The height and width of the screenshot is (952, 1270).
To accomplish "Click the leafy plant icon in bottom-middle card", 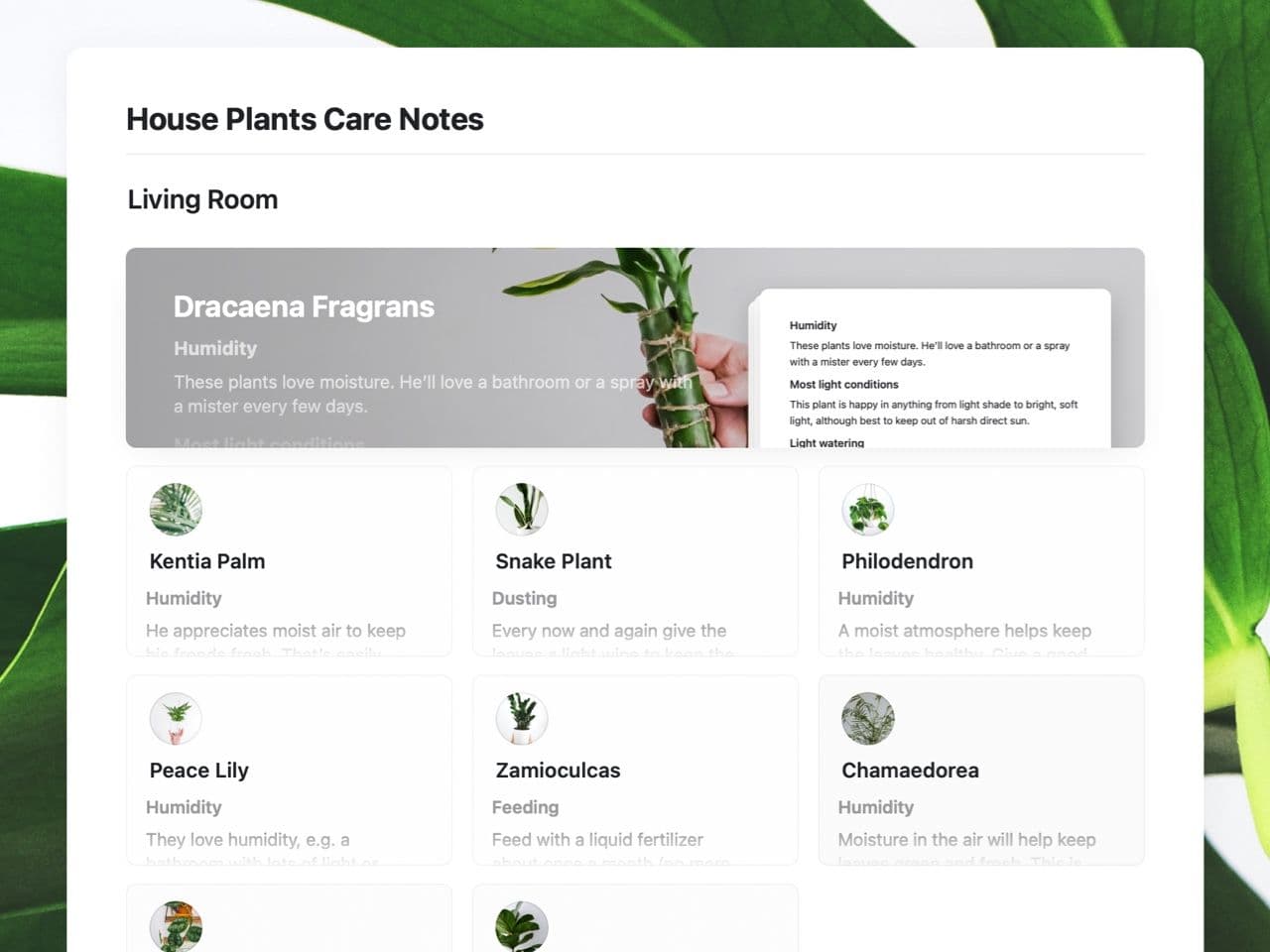I will [x=522, y=926].
